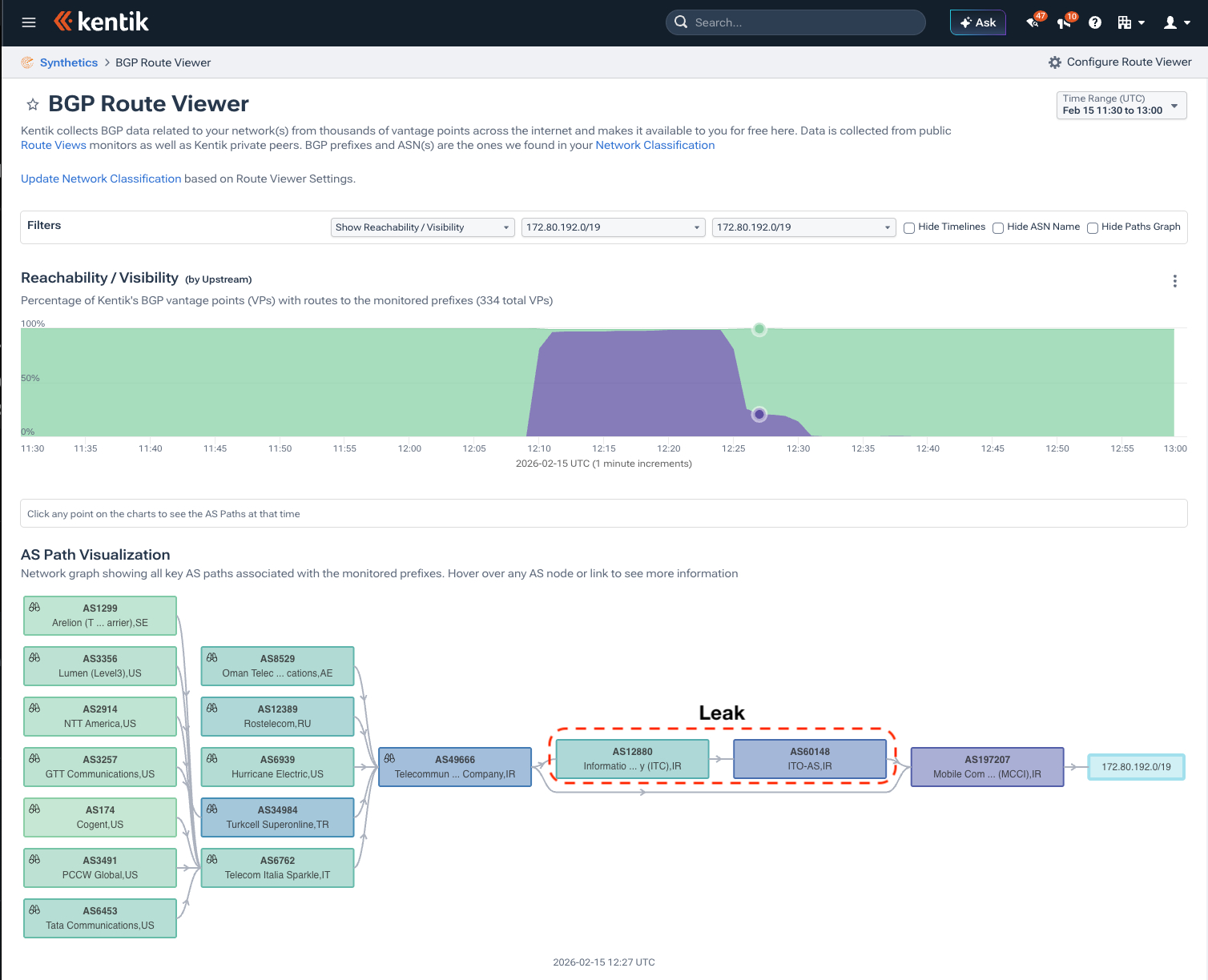
Task: Enable the Hide Timelines checkbox
Action: pyautogui.click(x=909, y=228)
